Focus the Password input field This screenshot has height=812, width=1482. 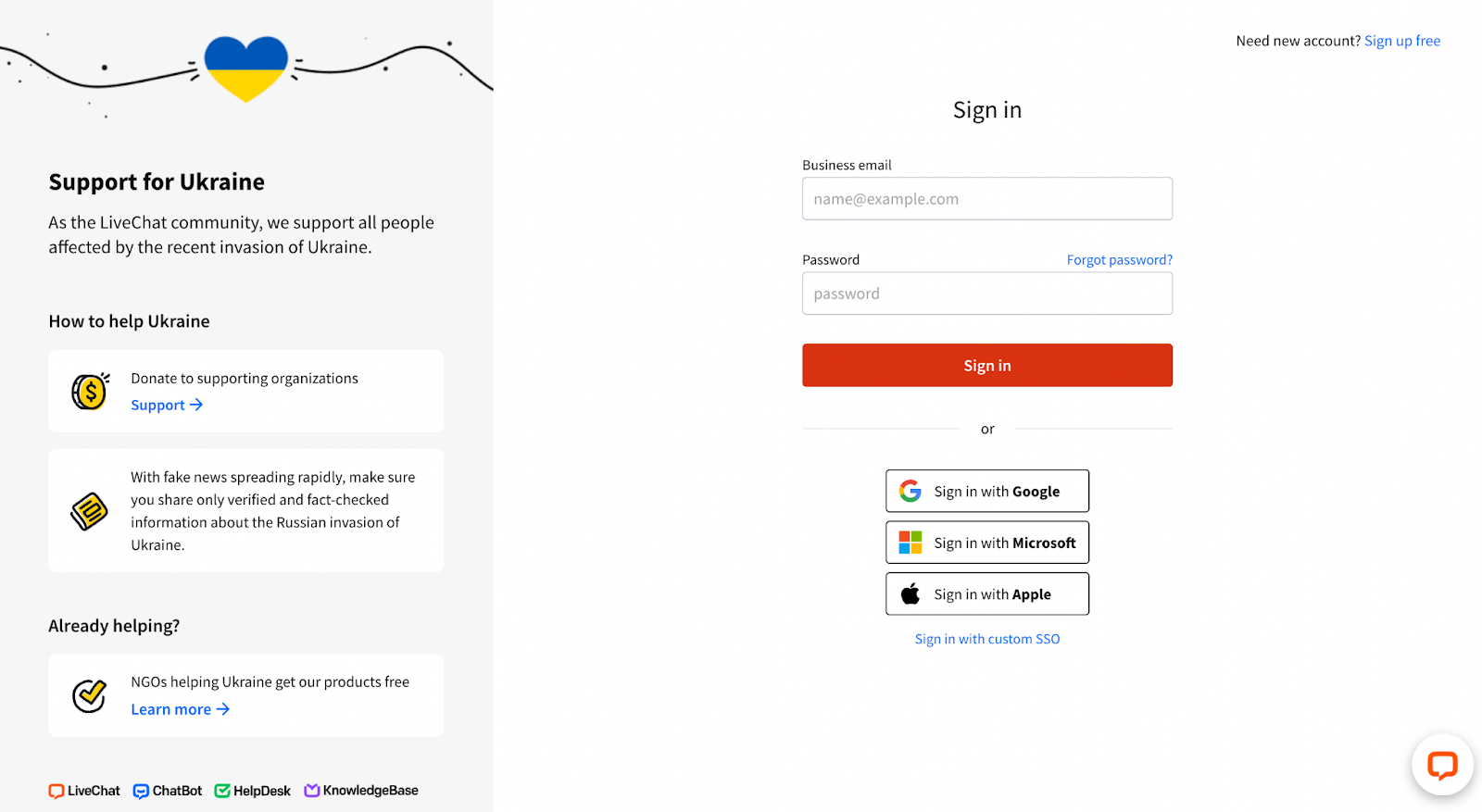point(987,294)
